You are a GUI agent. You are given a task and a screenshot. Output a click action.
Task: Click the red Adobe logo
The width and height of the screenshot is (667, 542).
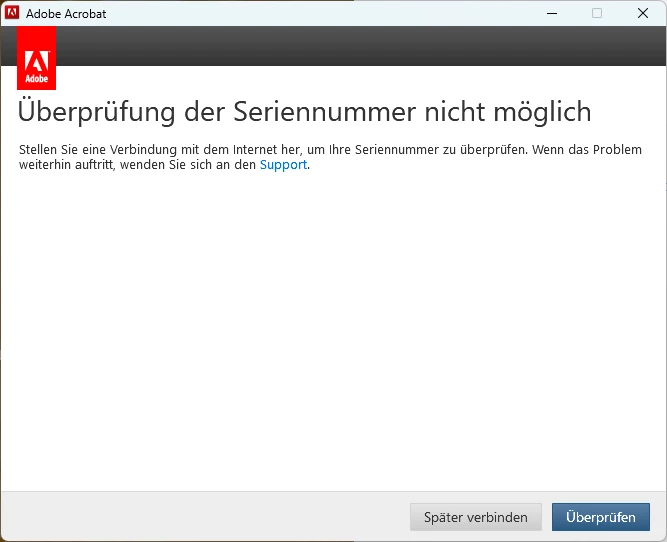tap(37, 58)
